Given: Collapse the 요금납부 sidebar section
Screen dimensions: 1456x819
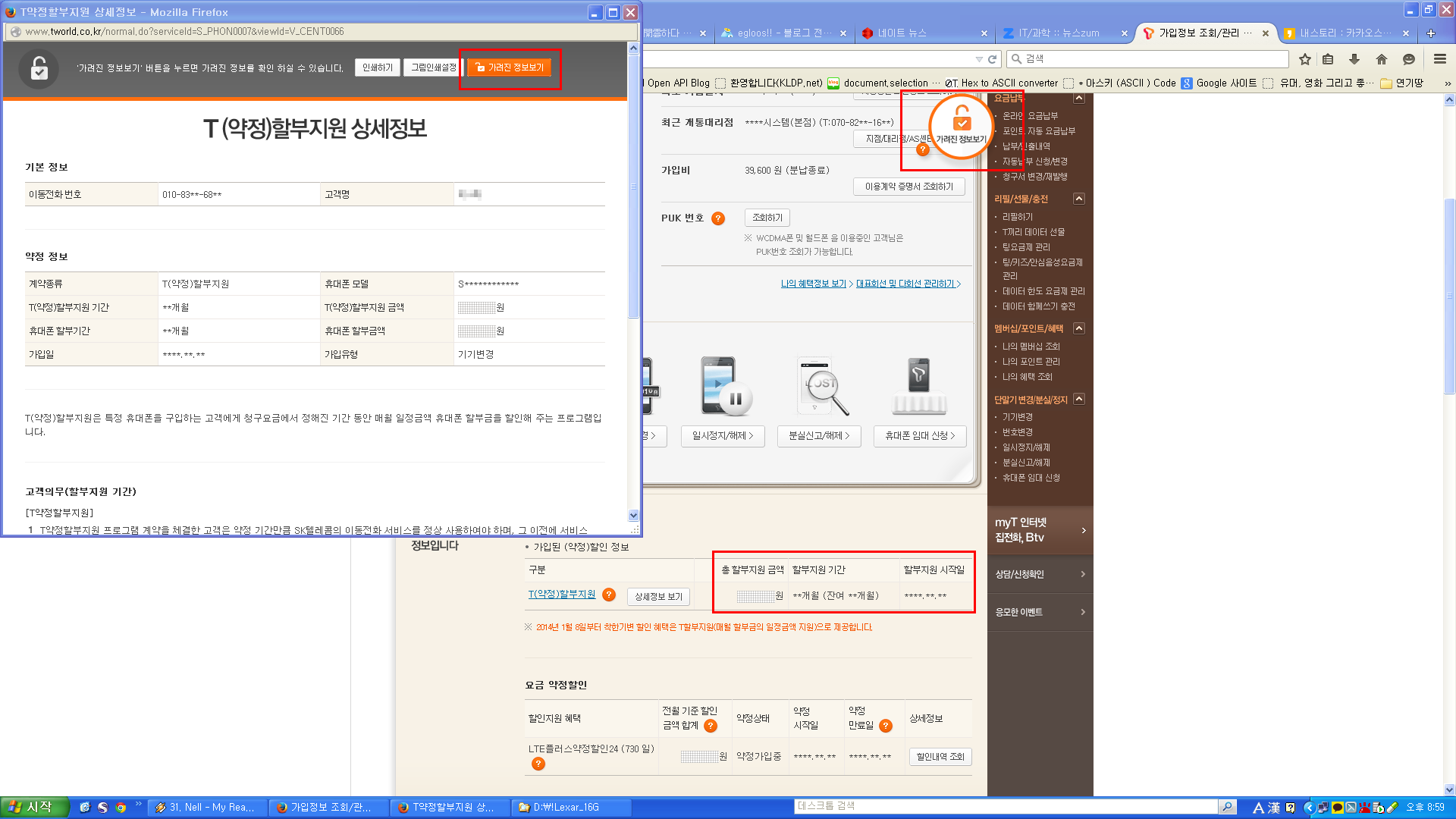Looking at the screenshot, I should [x=1079, y=99].
